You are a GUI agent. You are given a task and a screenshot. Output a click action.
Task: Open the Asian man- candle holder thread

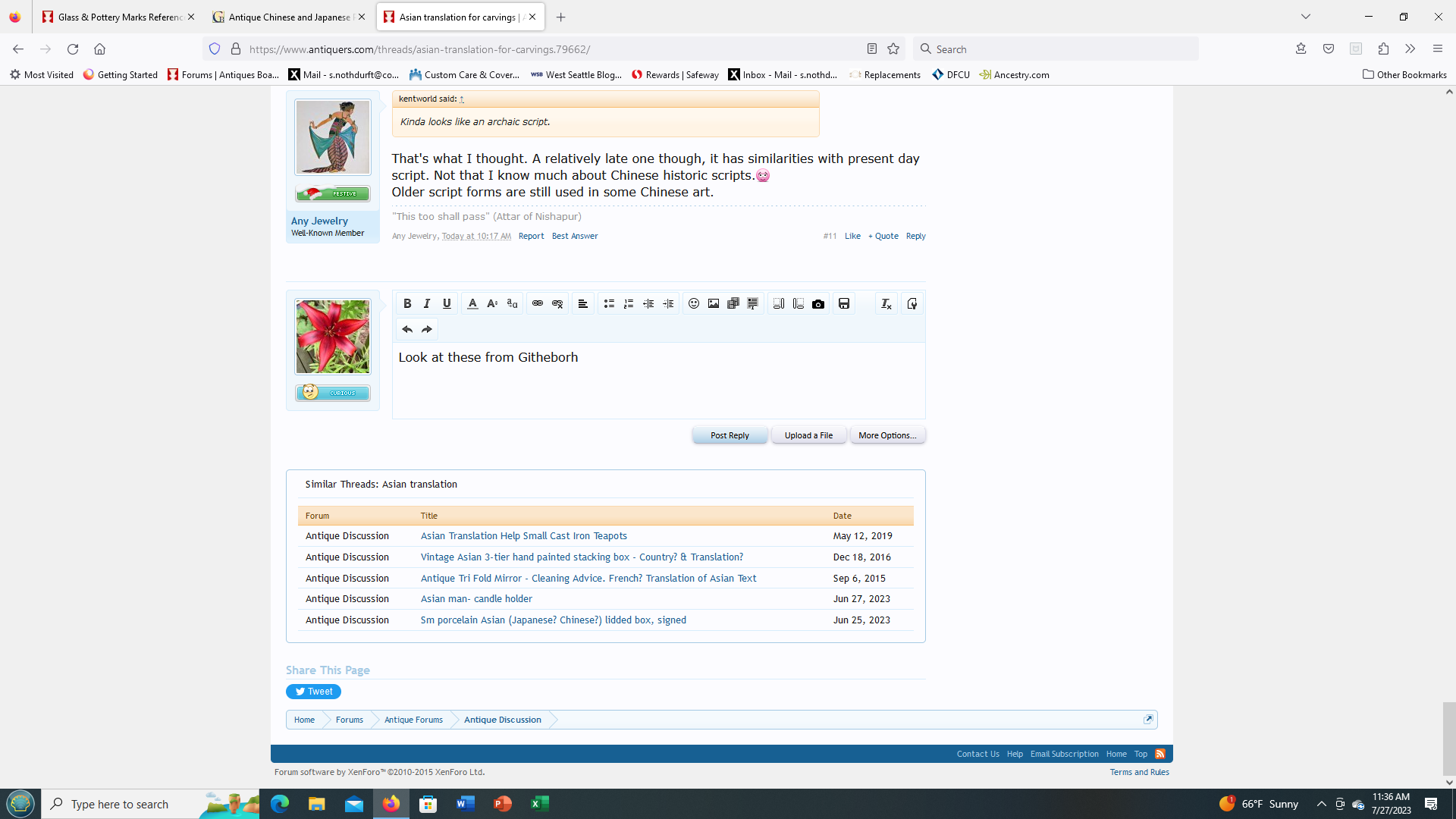click(x=476, y=598)
